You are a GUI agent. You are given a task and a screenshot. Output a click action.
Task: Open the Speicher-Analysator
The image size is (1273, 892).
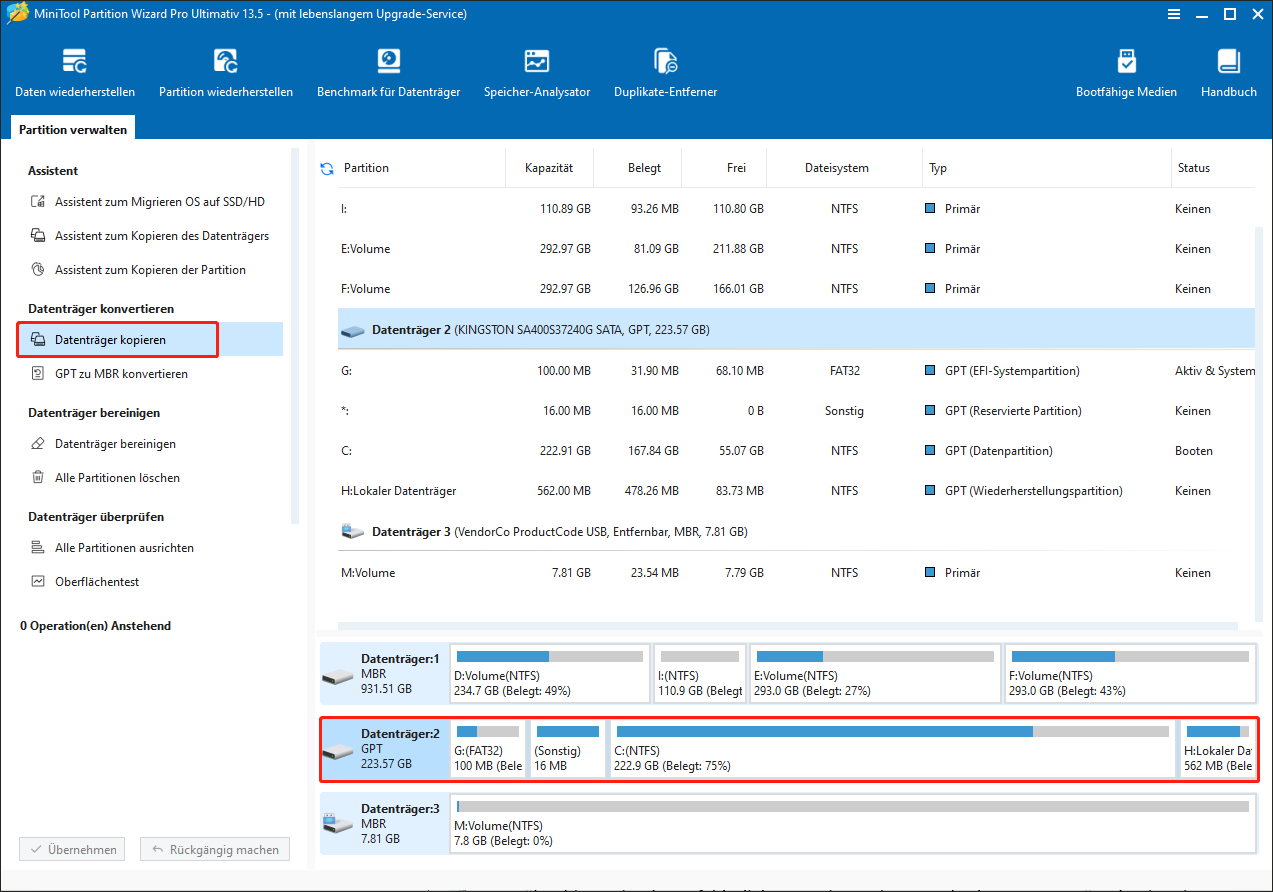(537, 73)
